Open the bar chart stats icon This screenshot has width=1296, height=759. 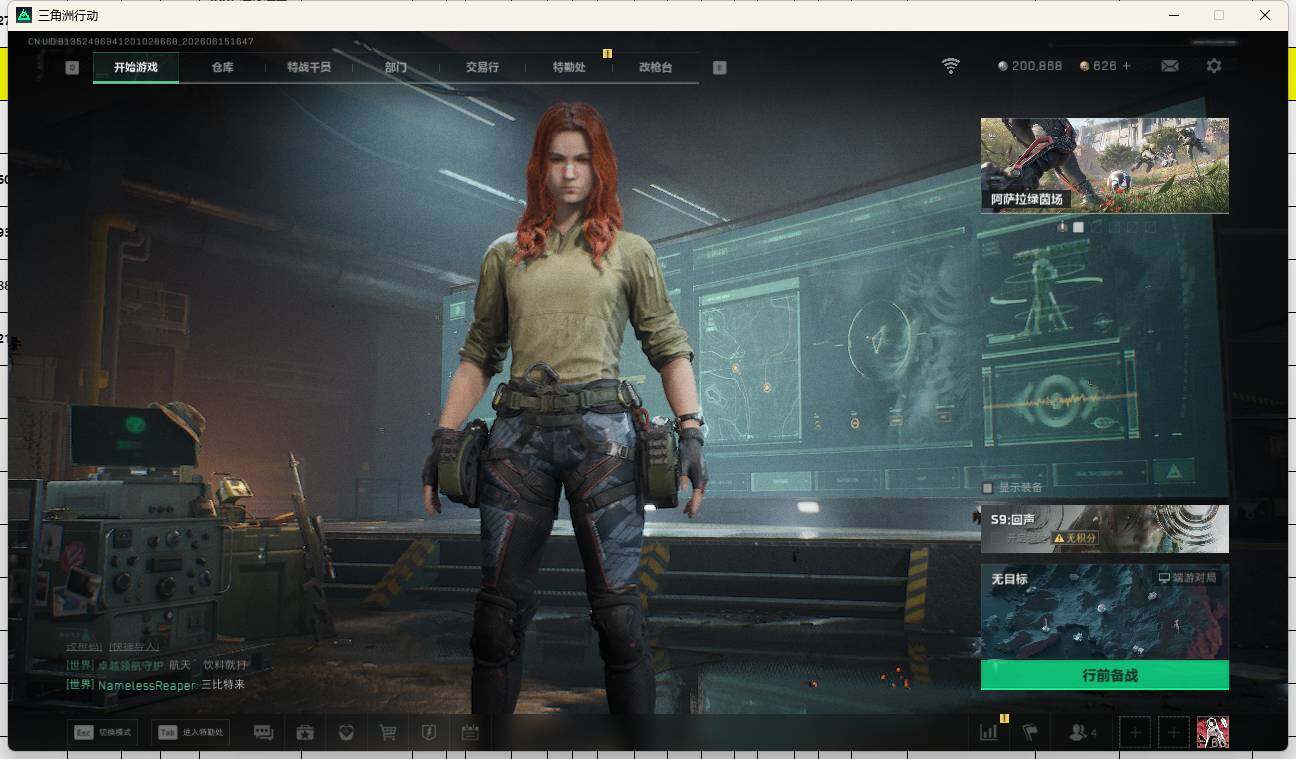(x=989, y=732)
